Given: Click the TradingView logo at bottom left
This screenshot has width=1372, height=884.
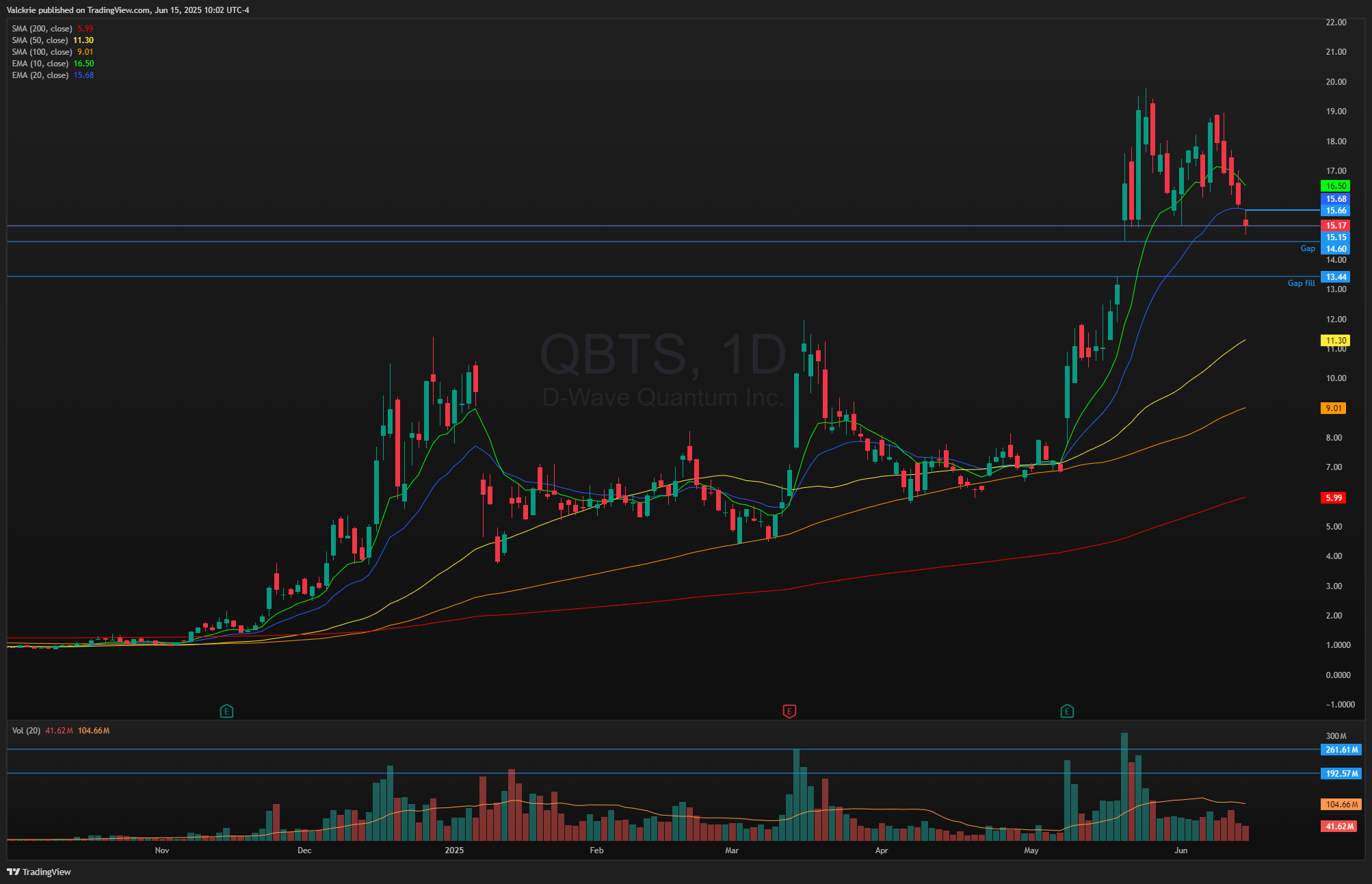Looking at the screenshot, I should [x=39, y=872].
